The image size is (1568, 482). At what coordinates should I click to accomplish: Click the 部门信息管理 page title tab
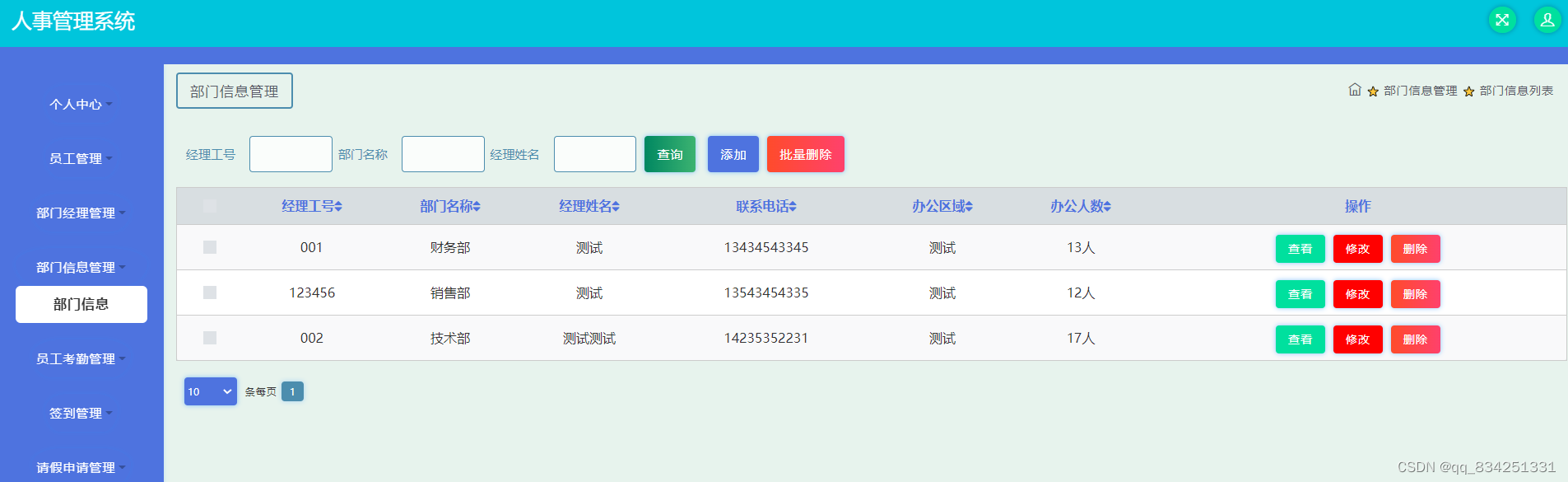[x=235, y=91]
